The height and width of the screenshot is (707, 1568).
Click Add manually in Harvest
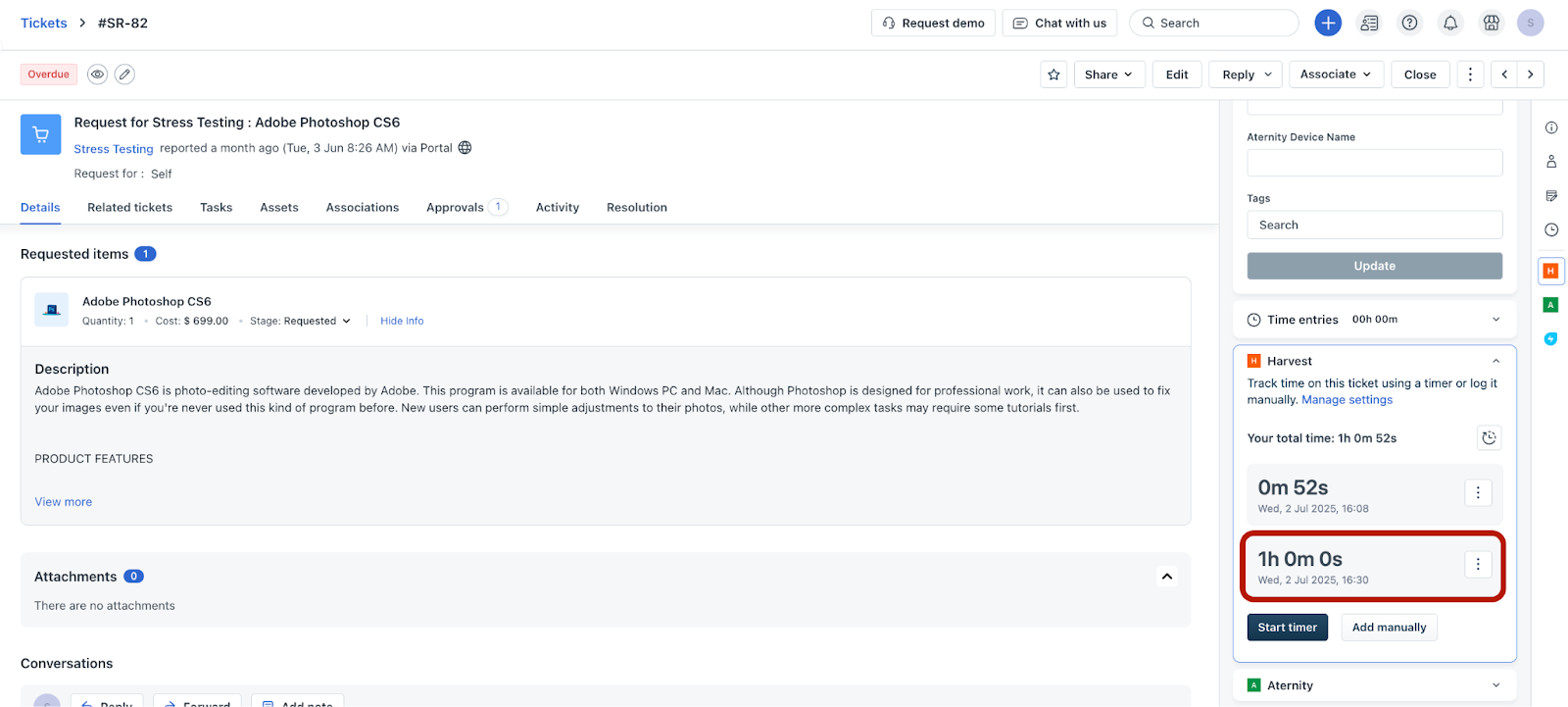[x=1389, y=628]
